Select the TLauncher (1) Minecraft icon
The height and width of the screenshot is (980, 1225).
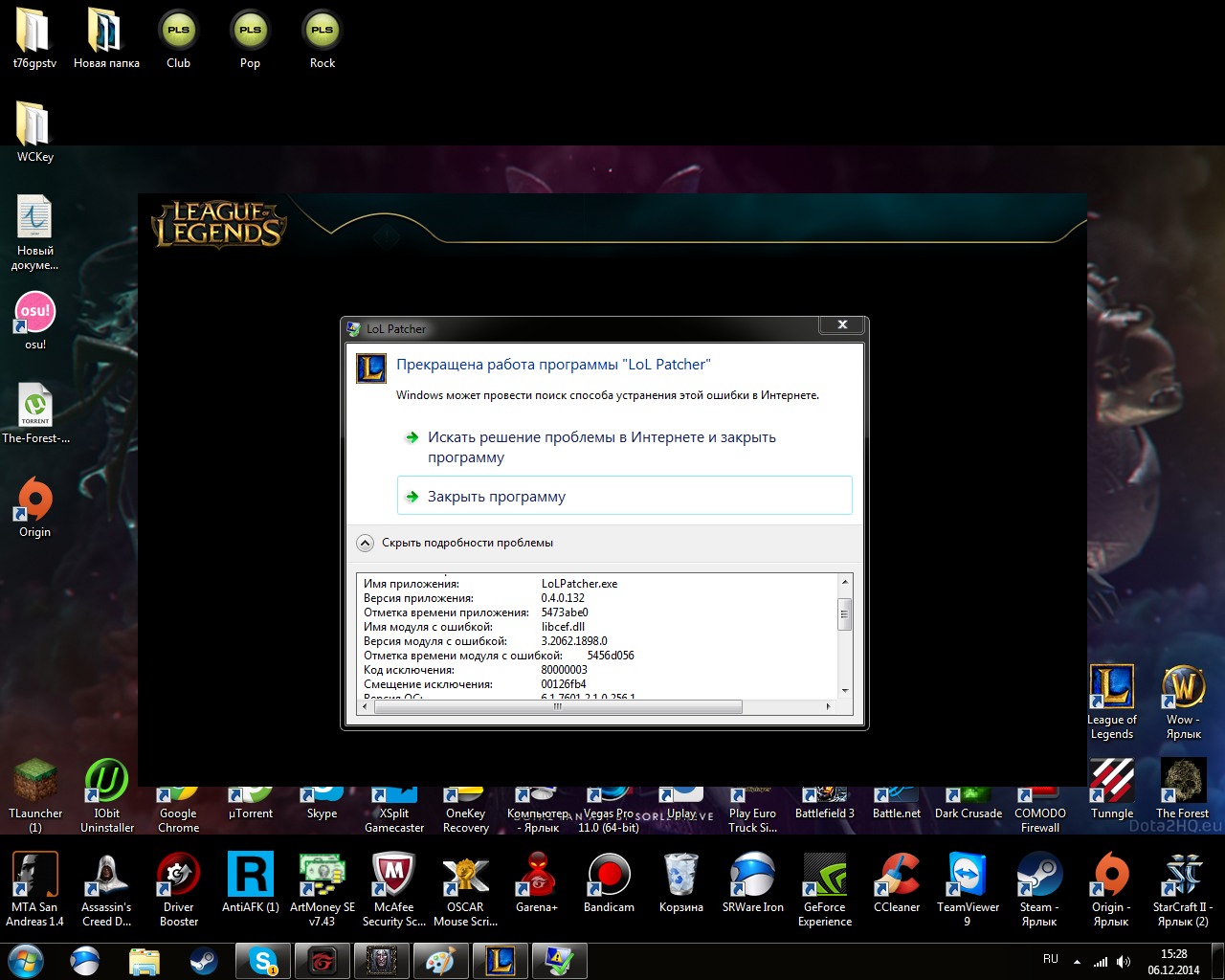35,795
